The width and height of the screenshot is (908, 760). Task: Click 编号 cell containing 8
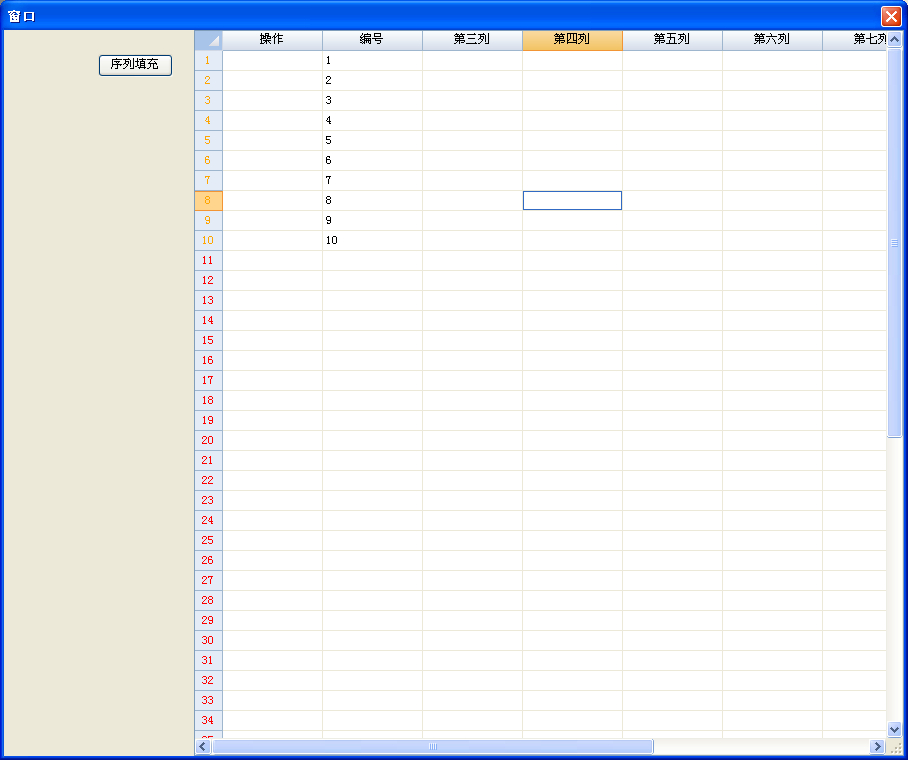[372, 200]
